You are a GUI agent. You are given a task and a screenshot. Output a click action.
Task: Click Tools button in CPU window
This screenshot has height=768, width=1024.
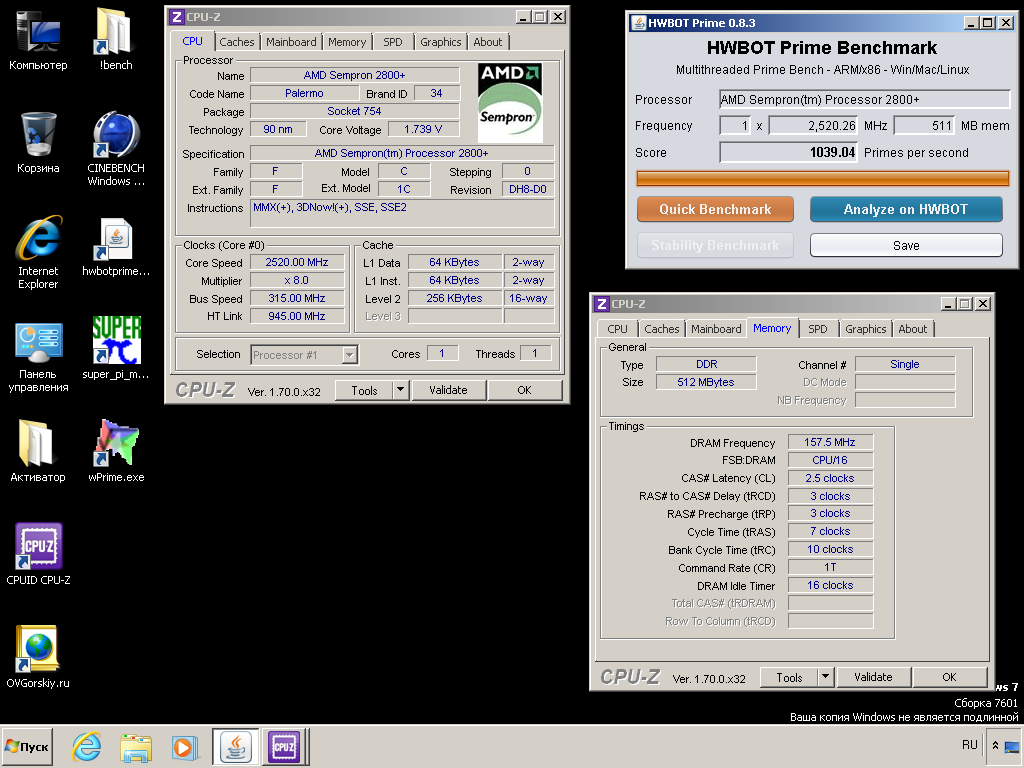[x=364, y=390]
